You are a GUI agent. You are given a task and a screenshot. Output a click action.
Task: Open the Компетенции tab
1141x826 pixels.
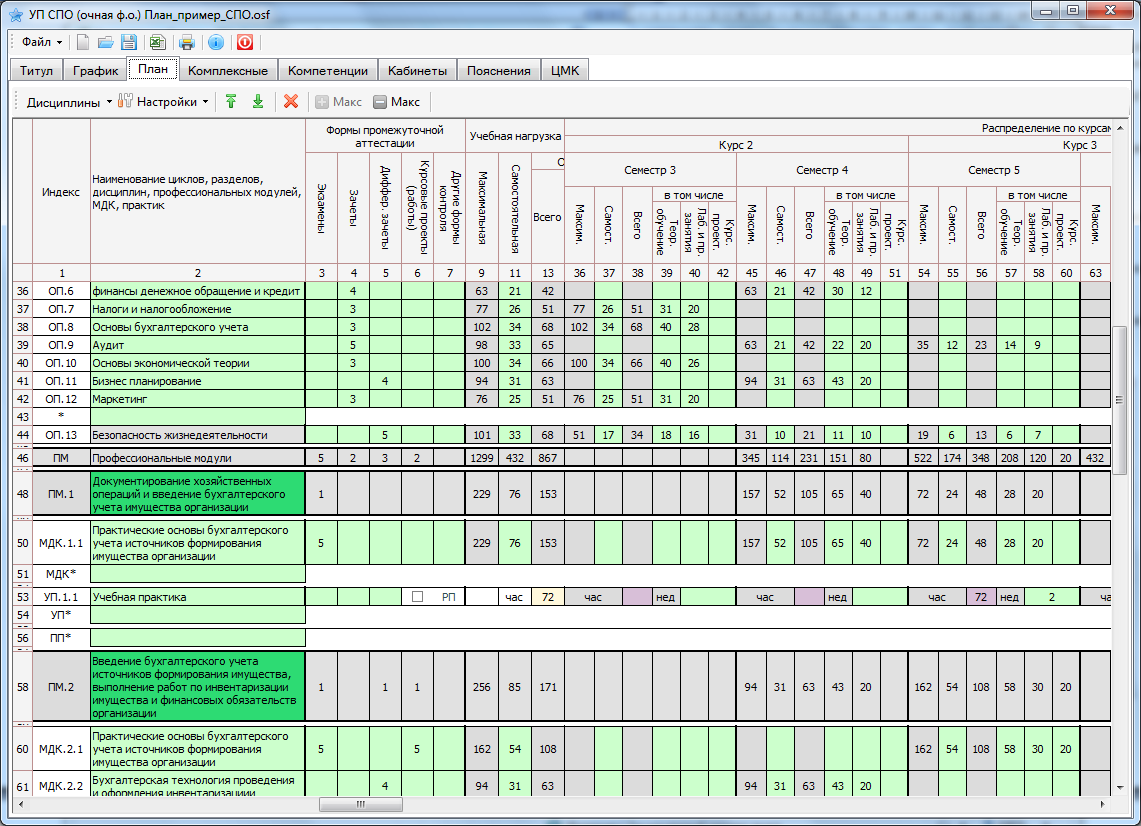327,71
